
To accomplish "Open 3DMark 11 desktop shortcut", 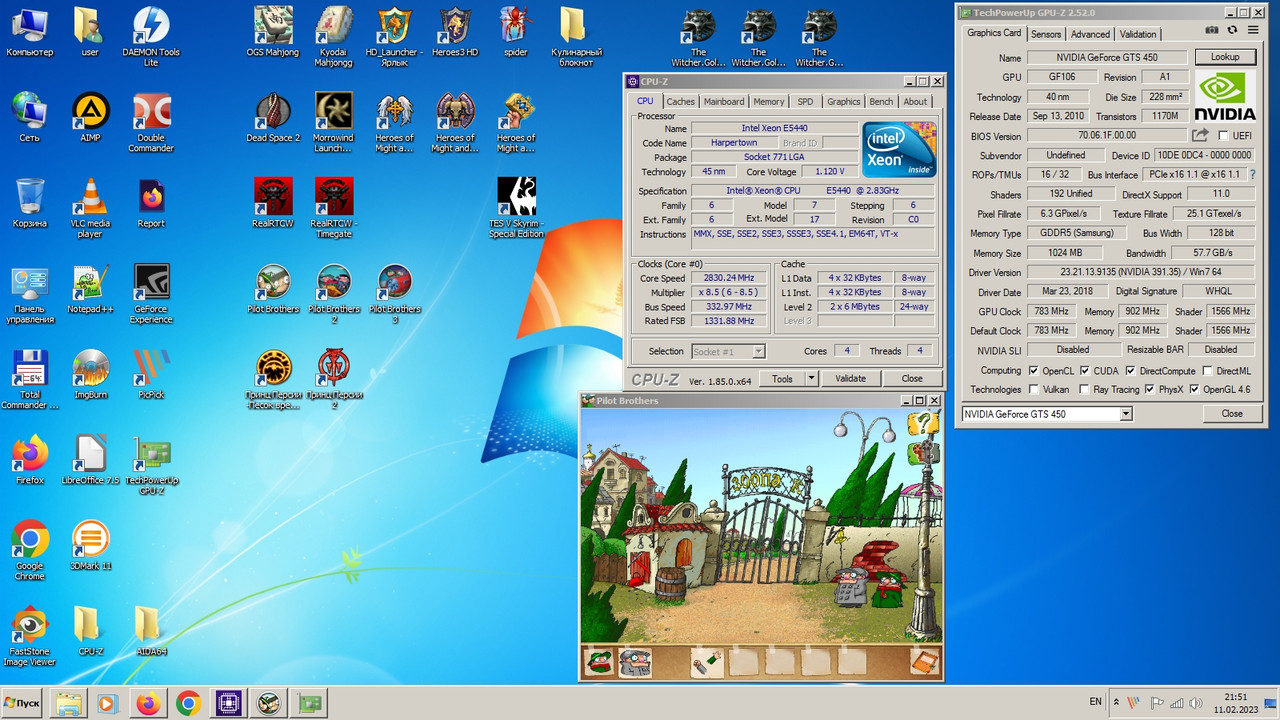I will (x=90, y=545).
